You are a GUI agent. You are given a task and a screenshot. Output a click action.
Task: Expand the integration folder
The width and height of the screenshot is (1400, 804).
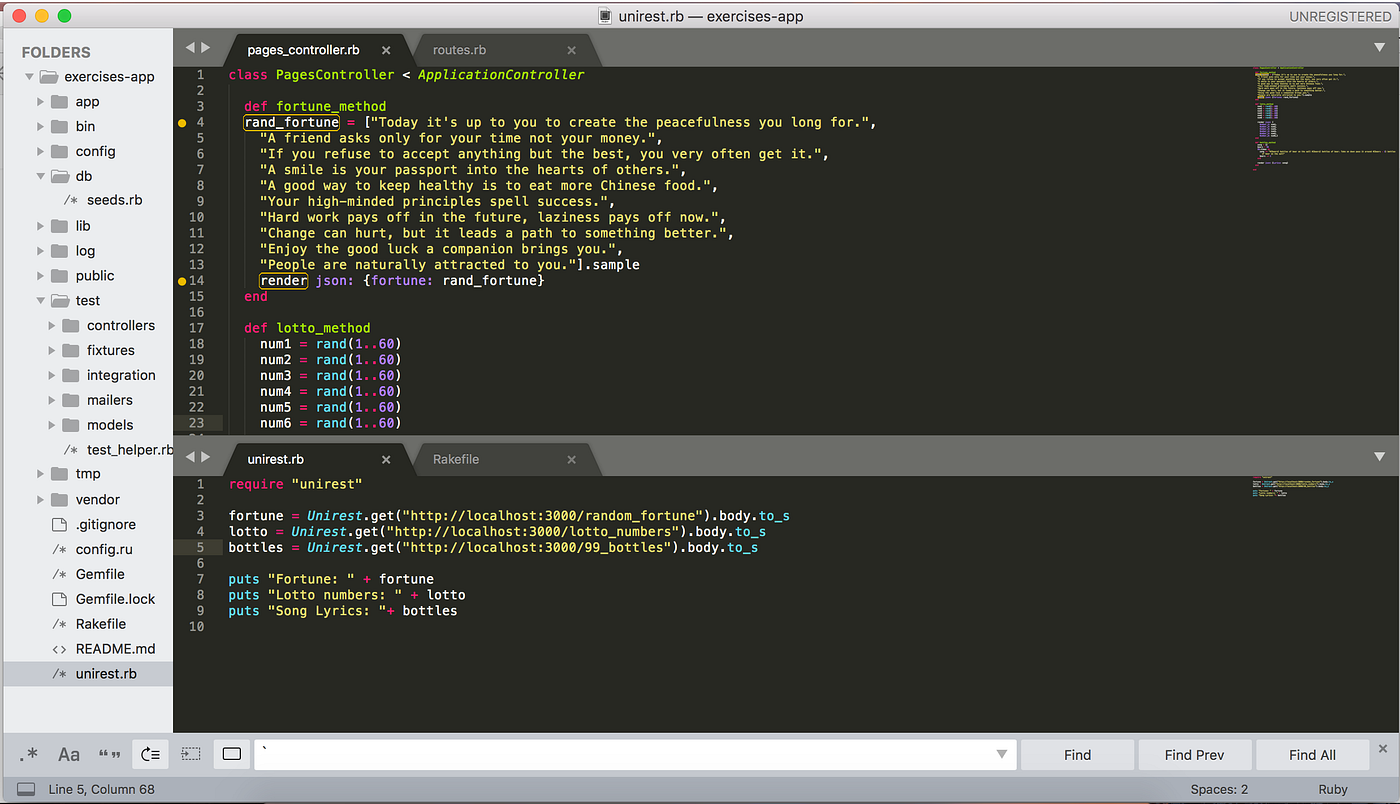click(x=52, y=376)
